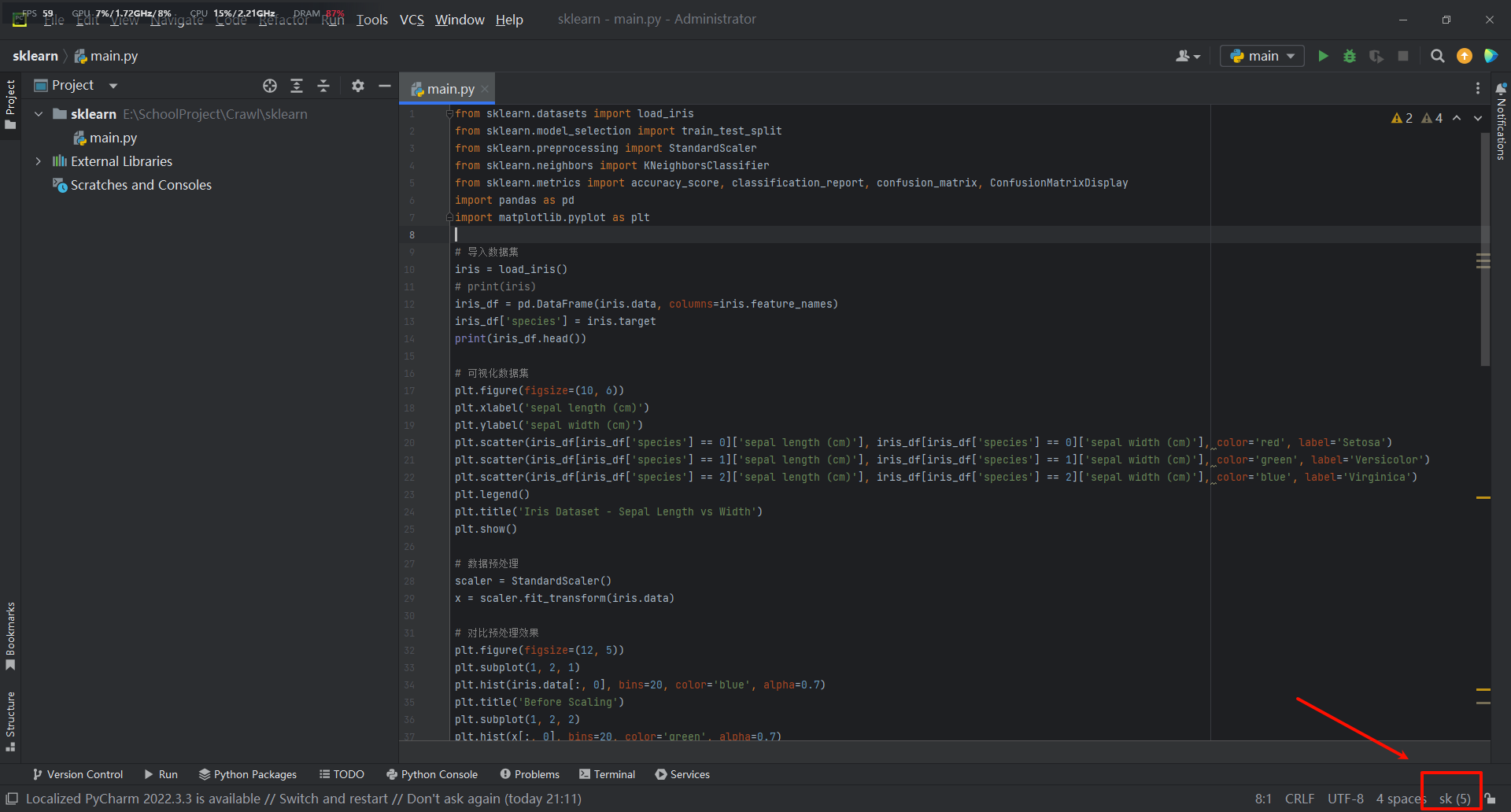Collapse the sklearn project folder
1511x812 pixels.
click(39, 114)
